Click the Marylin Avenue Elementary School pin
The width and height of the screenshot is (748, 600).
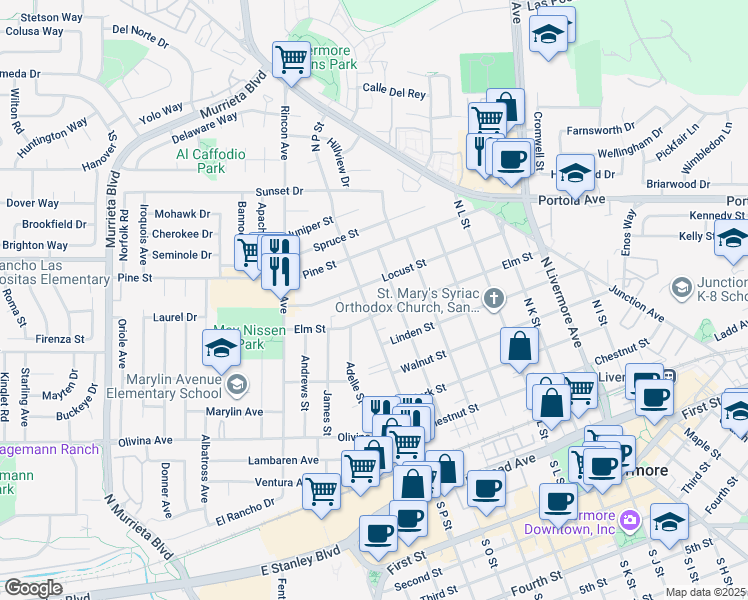pos(237,385)
